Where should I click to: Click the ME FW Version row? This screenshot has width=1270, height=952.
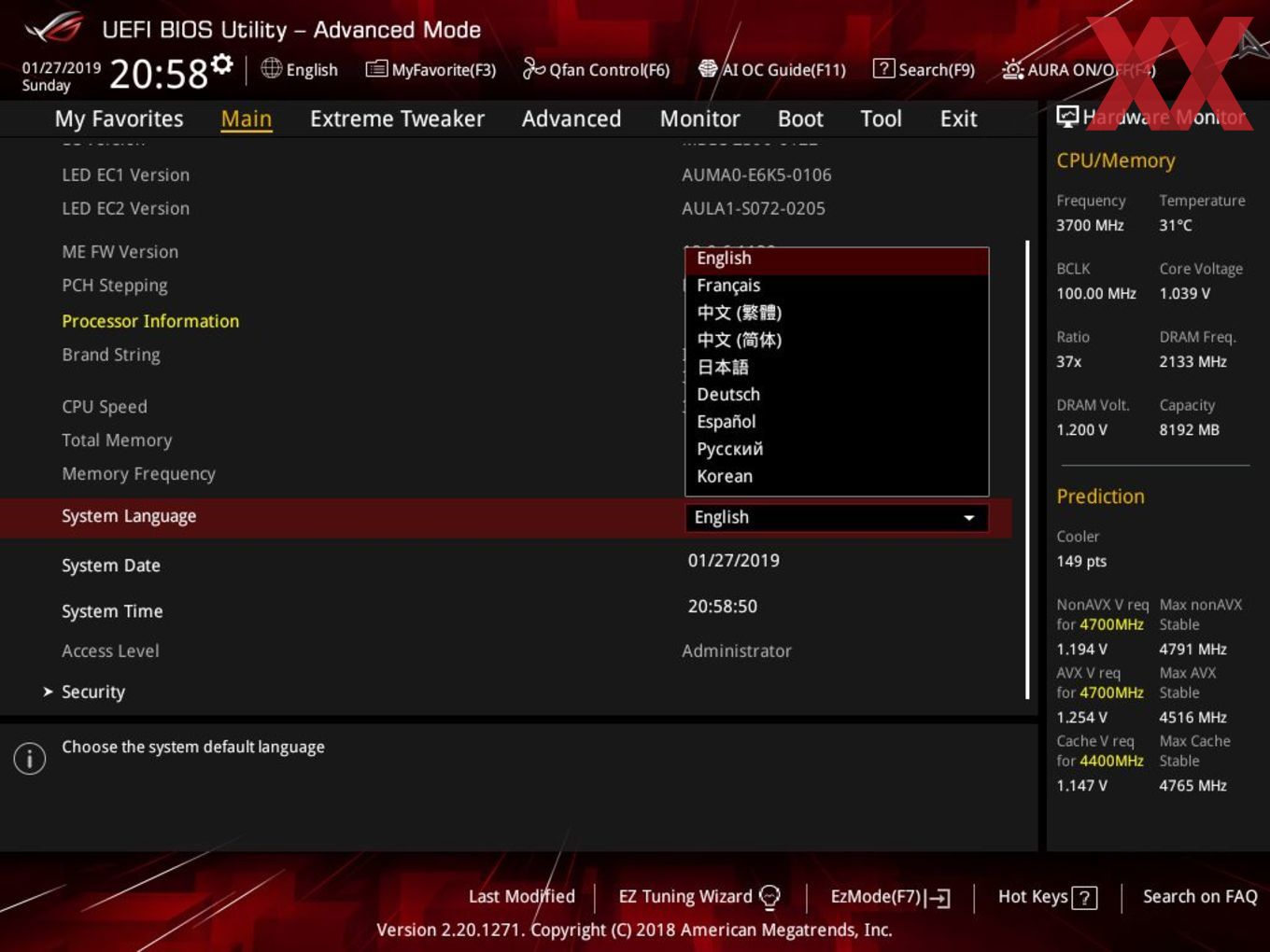pyautogui.click(x=120, y=252)
